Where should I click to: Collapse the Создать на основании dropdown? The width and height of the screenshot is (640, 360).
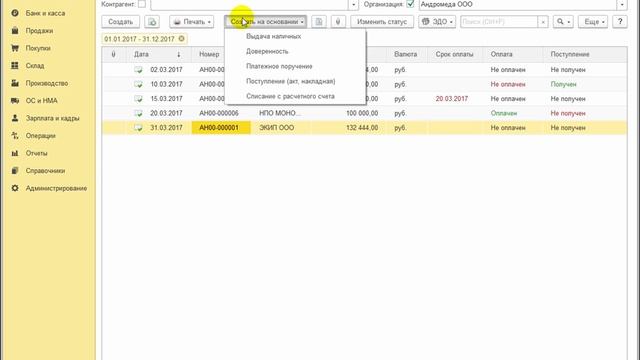click(266, 22)
